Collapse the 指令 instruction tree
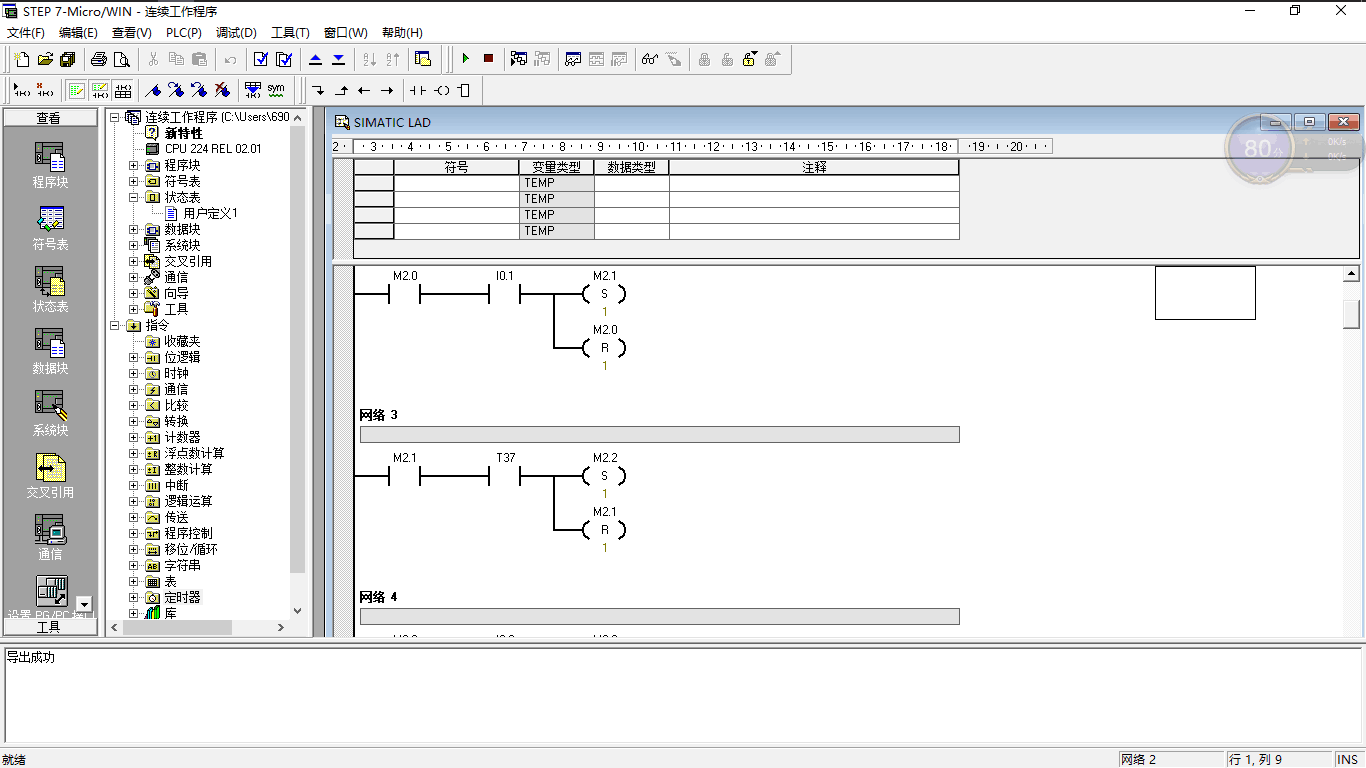The height and width of the screenshot is (768, 1366). (x=115, y=325)
